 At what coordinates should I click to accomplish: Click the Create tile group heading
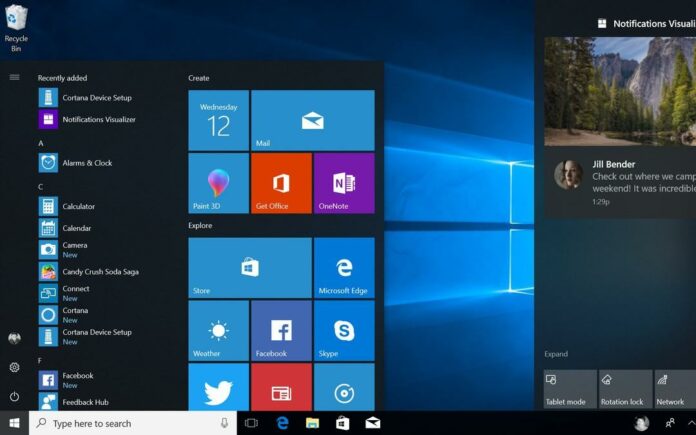click(198, 78)
